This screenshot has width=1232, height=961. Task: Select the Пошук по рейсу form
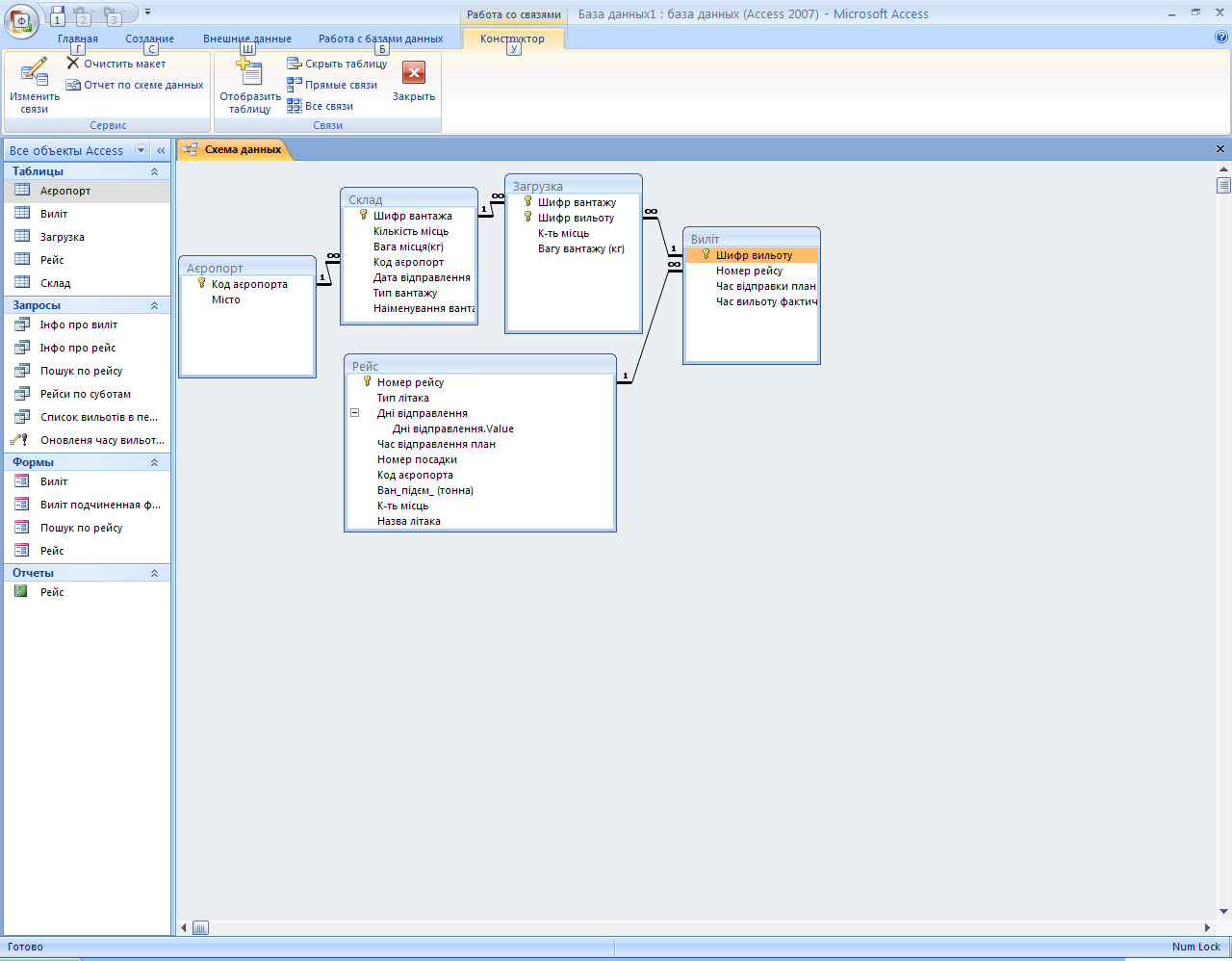click(87, 528)
